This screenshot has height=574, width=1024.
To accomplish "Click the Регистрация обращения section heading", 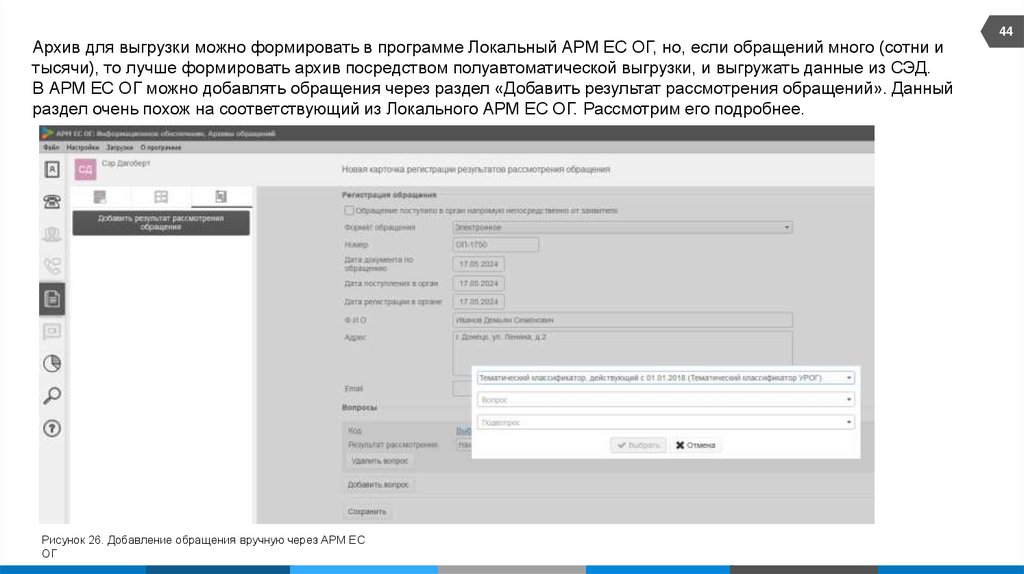I will 389,195.
